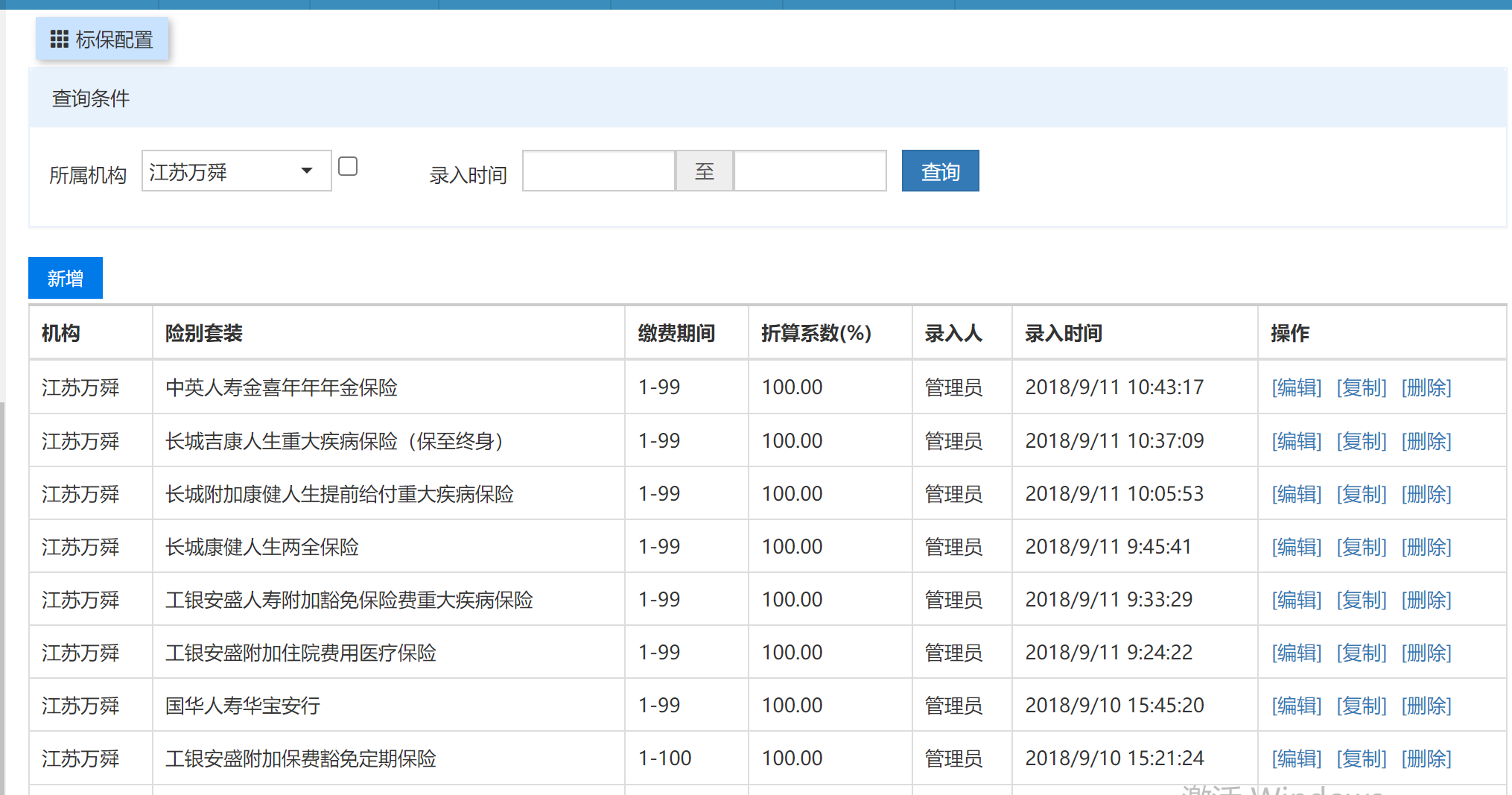1512x795 pixels.
Task: Click the 新增 button to add record
Action: pos(66,278)
